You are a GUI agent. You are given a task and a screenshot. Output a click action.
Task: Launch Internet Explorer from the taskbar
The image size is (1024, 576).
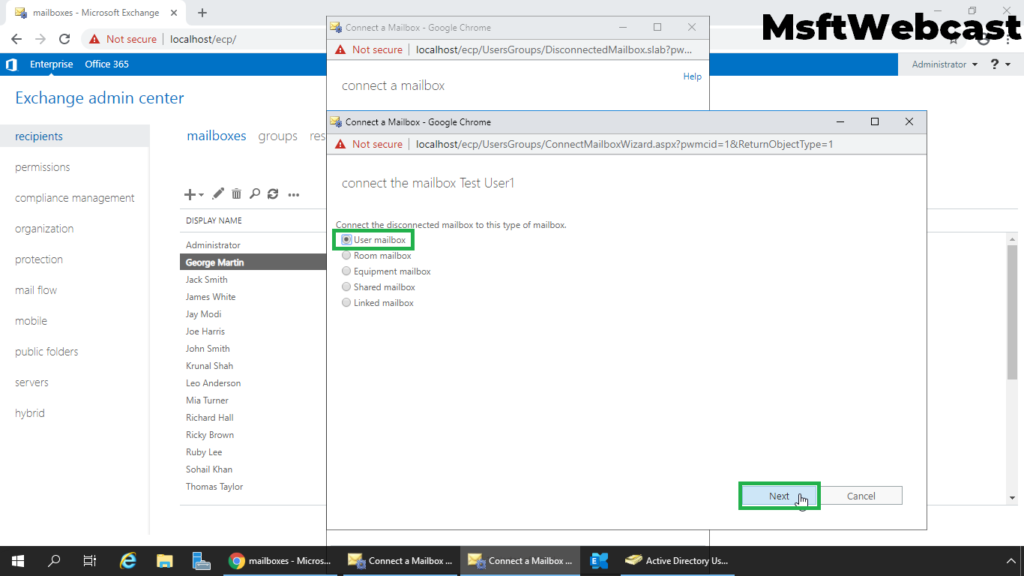pos(127,560)
